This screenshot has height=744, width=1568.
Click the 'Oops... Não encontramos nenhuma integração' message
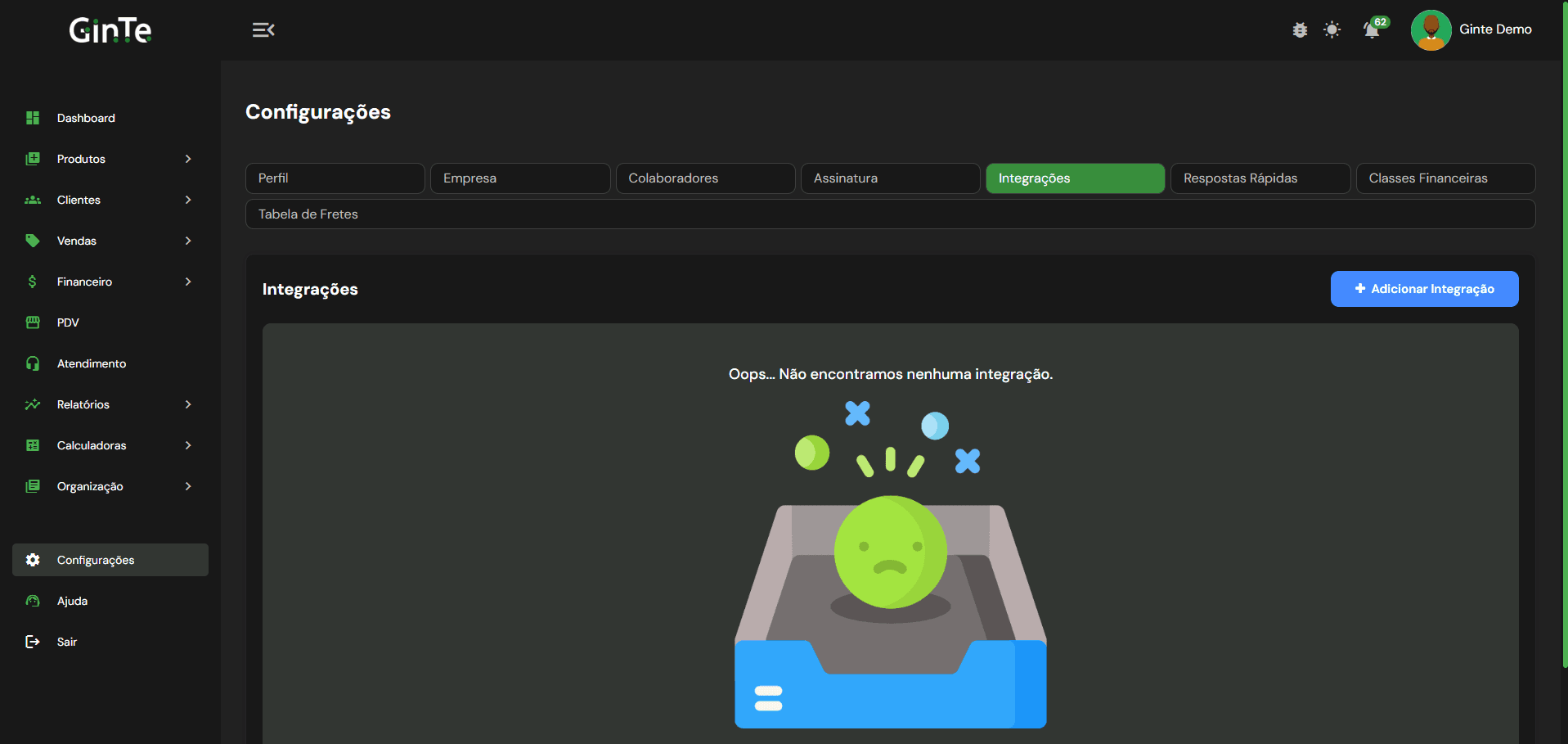click(891, 374)
